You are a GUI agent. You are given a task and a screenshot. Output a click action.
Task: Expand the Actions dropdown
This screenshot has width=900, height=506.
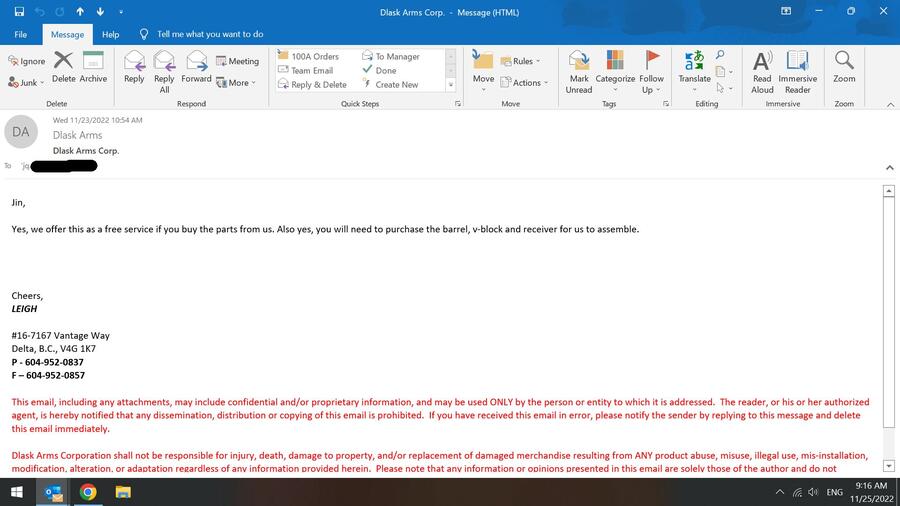[x=525, y=83]
